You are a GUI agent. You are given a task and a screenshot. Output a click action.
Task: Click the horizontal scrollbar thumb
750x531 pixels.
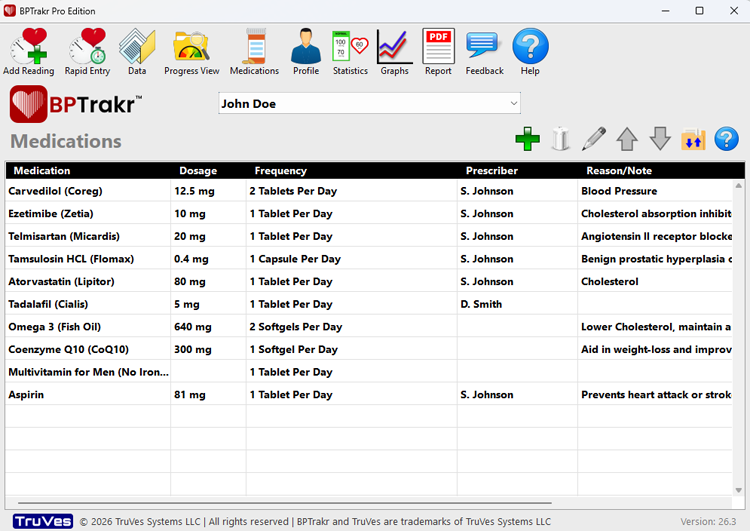[285, 503]
